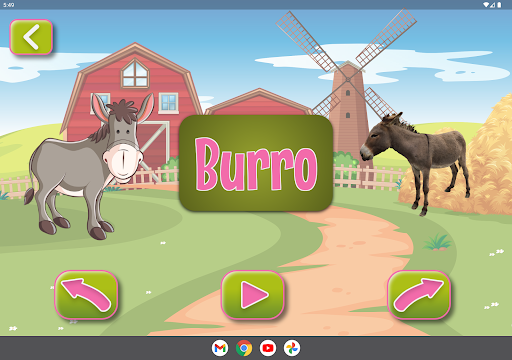
Task: Show the previous animal with the left arrow
Action: click(86, 295)
